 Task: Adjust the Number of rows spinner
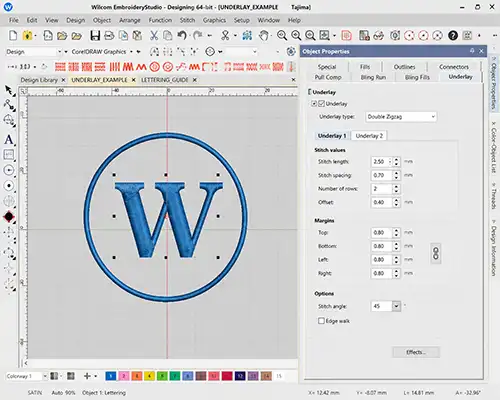[x=396, y=189]
